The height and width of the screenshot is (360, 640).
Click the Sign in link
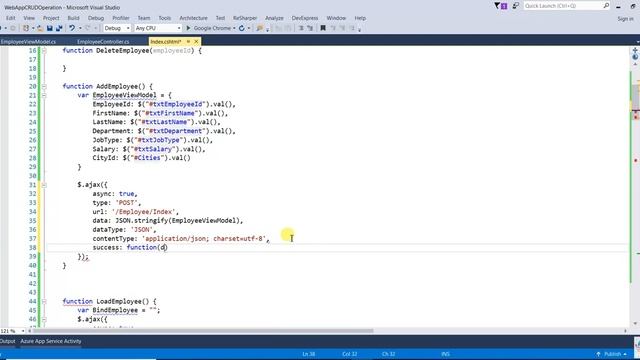(x=625, y=19)
